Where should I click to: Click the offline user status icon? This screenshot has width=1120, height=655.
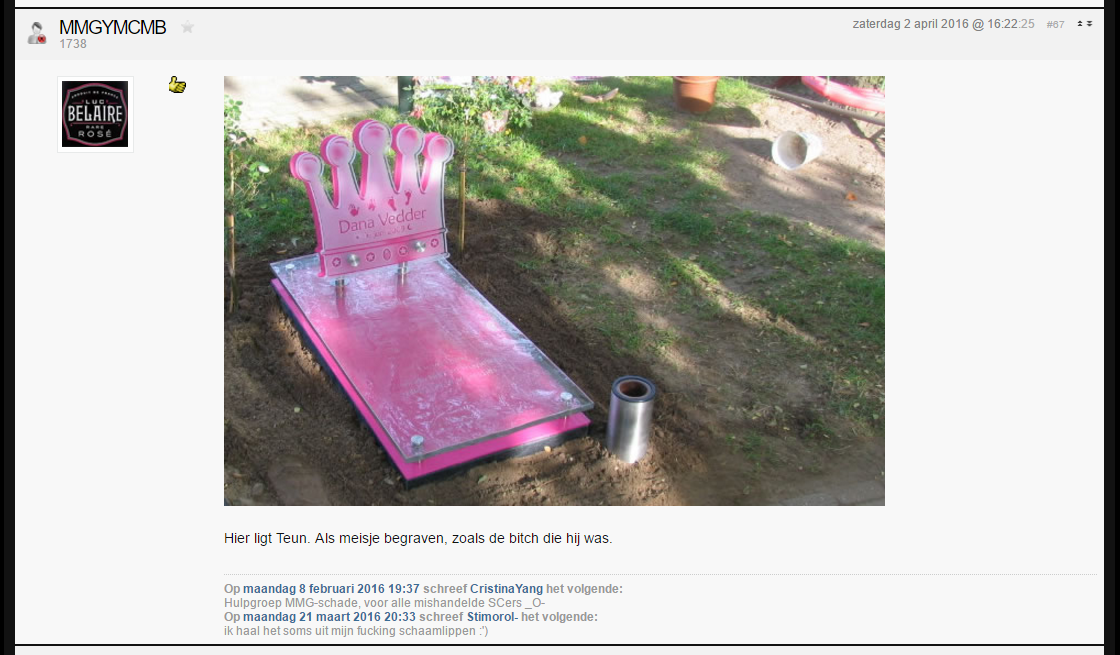36,33
